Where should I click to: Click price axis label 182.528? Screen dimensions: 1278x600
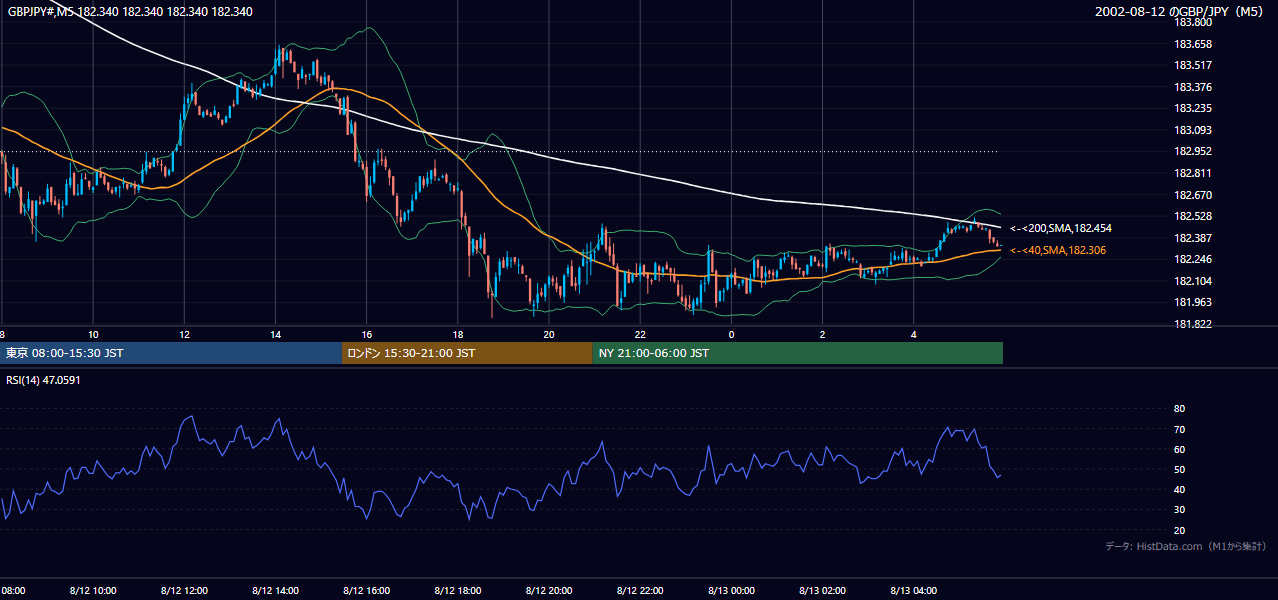pos(1193,216)
